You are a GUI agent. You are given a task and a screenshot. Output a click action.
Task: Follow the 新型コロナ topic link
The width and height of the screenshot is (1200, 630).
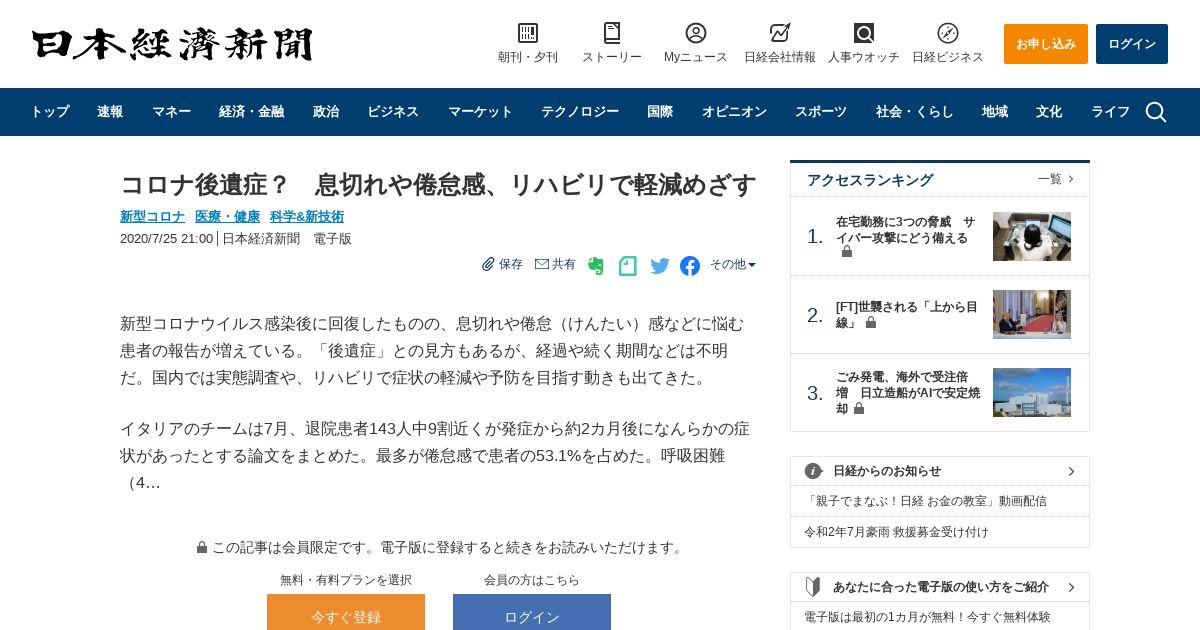tap(152, 216)
